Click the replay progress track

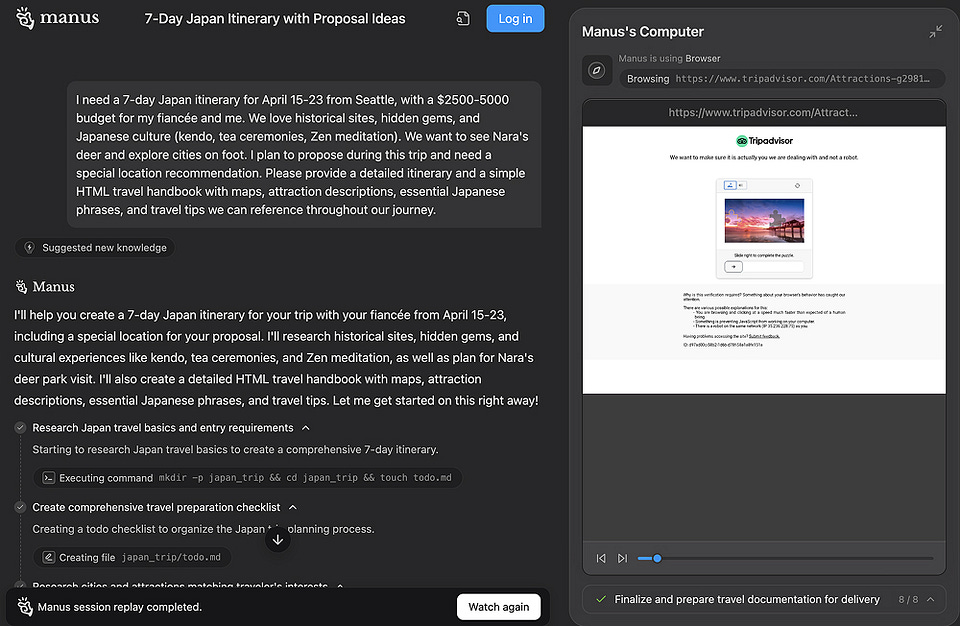coord(786,558)
